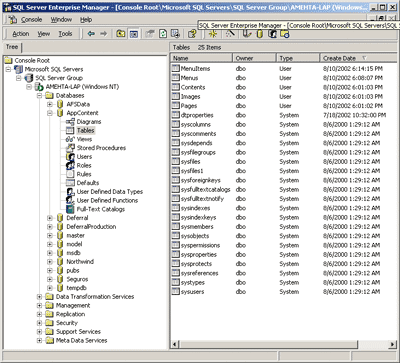Click the Roles node icon
400x363 pixels.
coord(70,165)
